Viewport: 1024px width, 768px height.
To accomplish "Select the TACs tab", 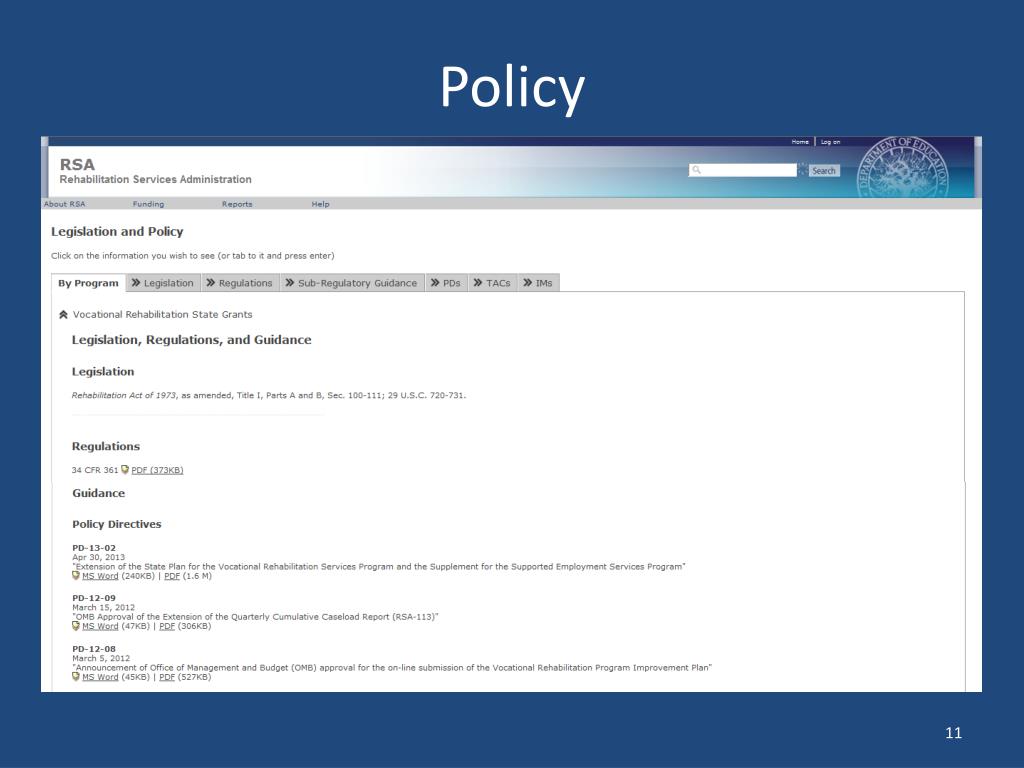I will 492,283.
